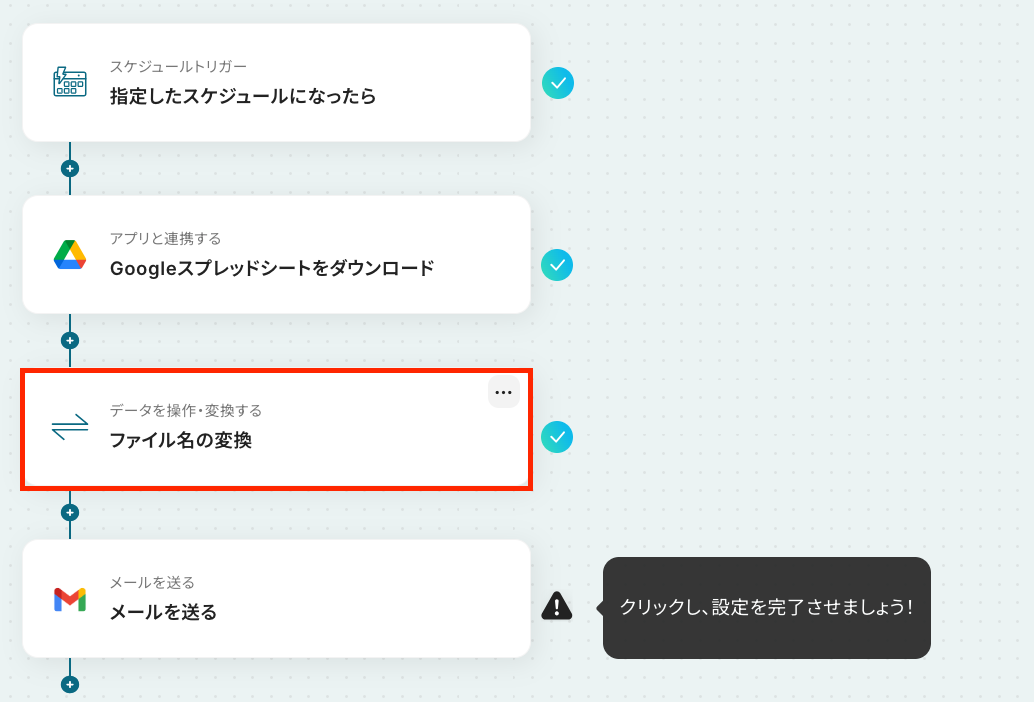Click the Gmail icon
This screenshot has height=702, width=1034.
pos(70,599)
